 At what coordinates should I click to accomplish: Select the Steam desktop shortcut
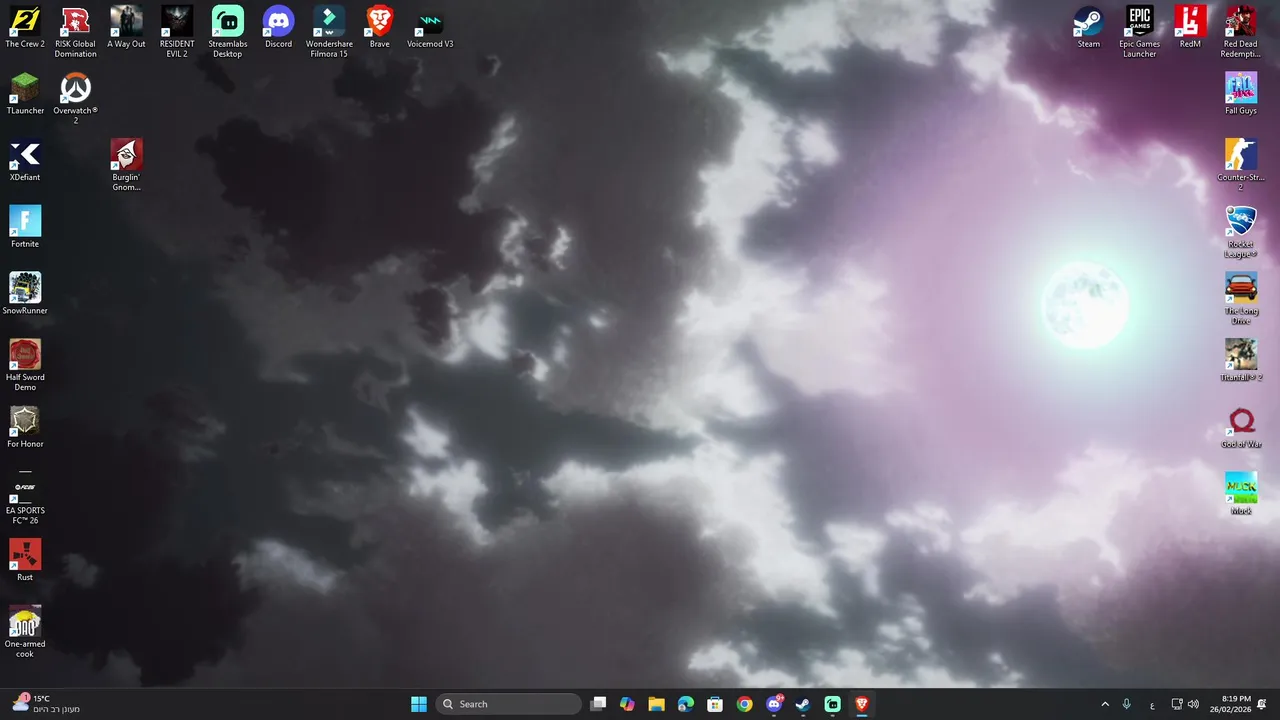click(1089, 28)
